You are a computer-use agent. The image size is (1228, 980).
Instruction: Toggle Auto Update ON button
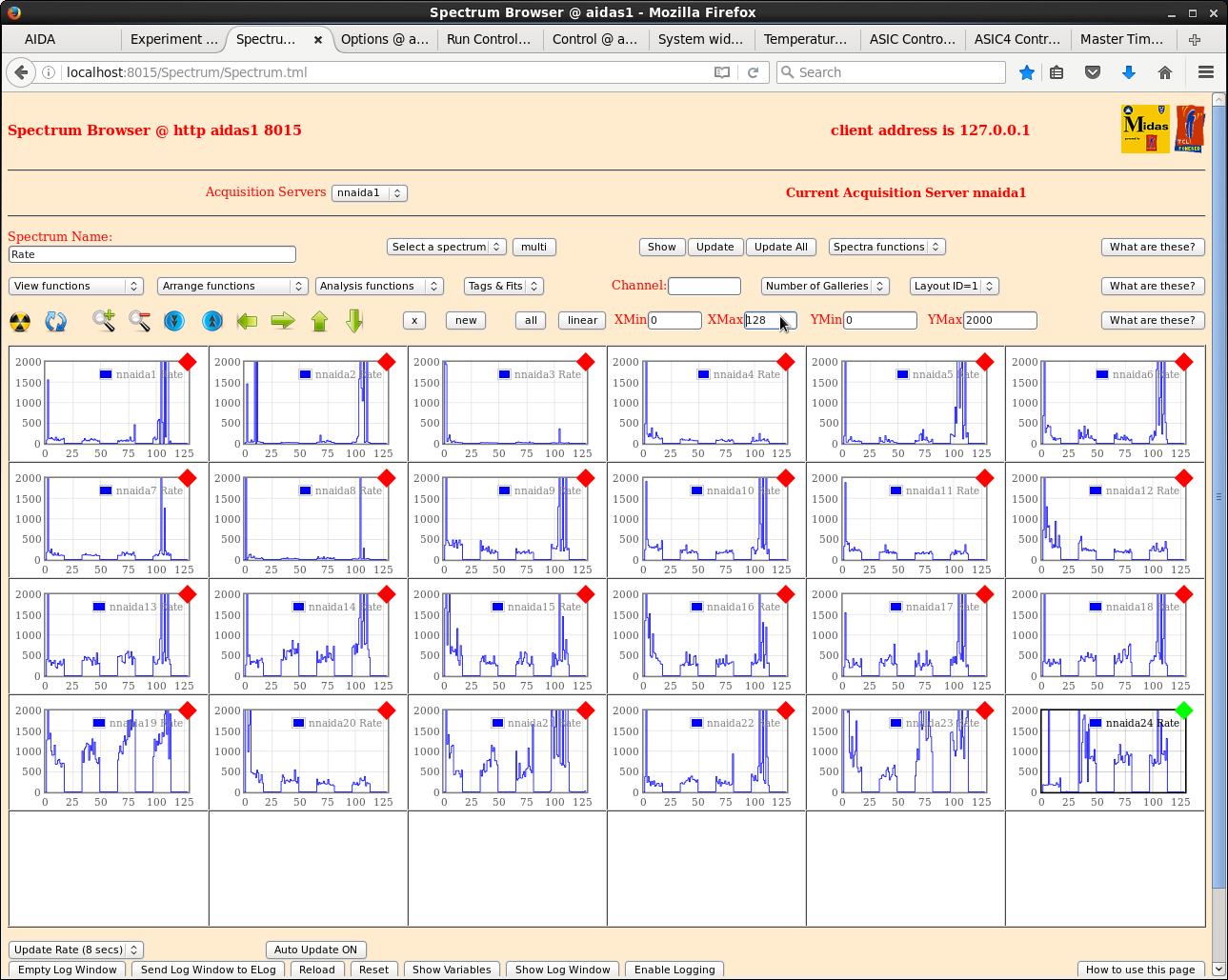click(x=315, y=950)
